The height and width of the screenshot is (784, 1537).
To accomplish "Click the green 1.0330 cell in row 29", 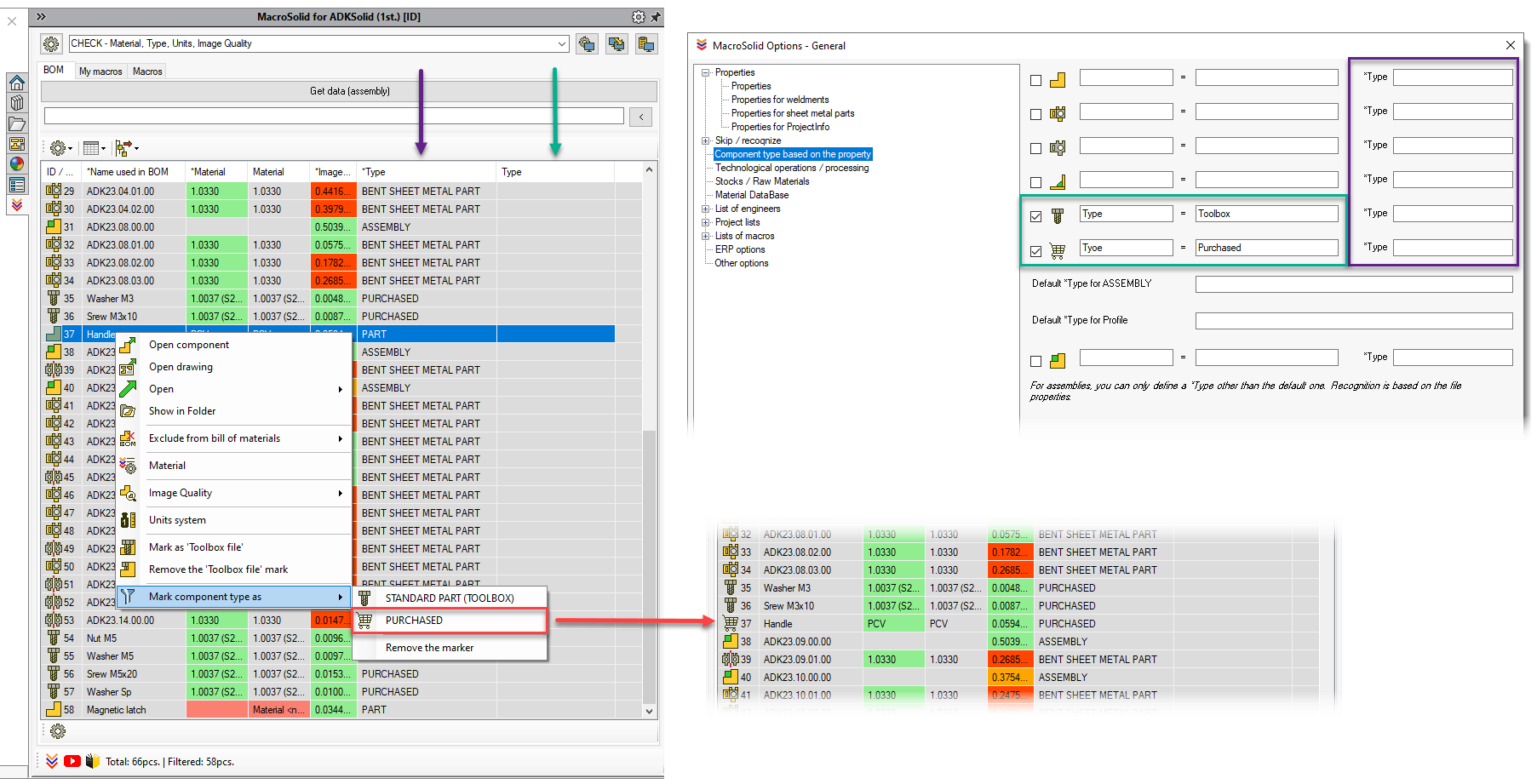I will pyautogui.click(x=216, y=192).
